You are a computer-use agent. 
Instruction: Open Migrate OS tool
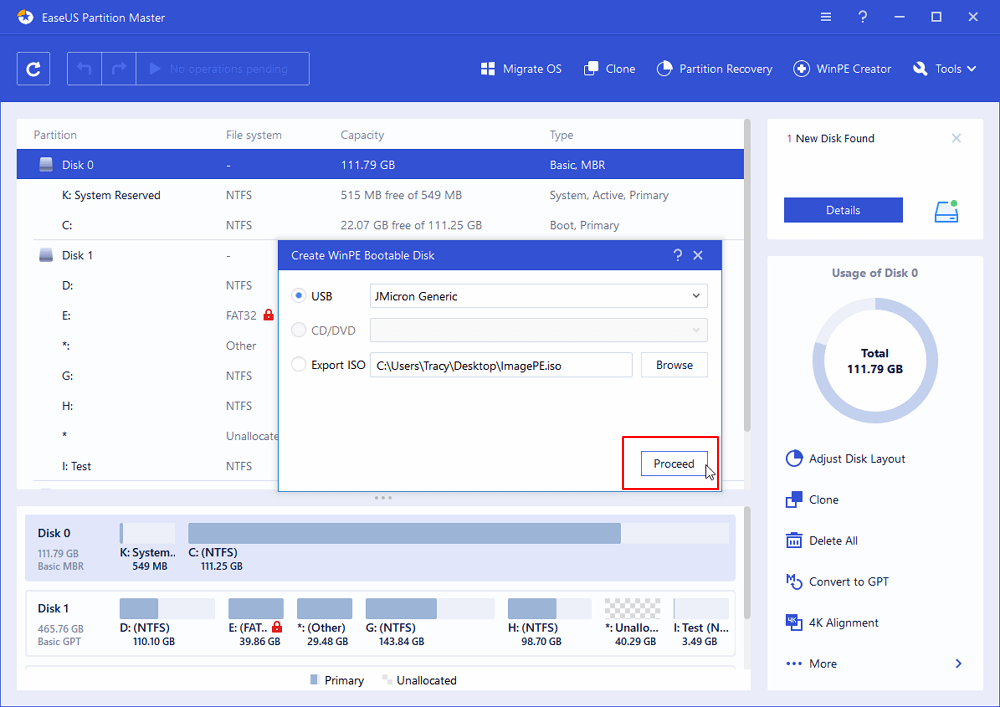pos(521,69)
